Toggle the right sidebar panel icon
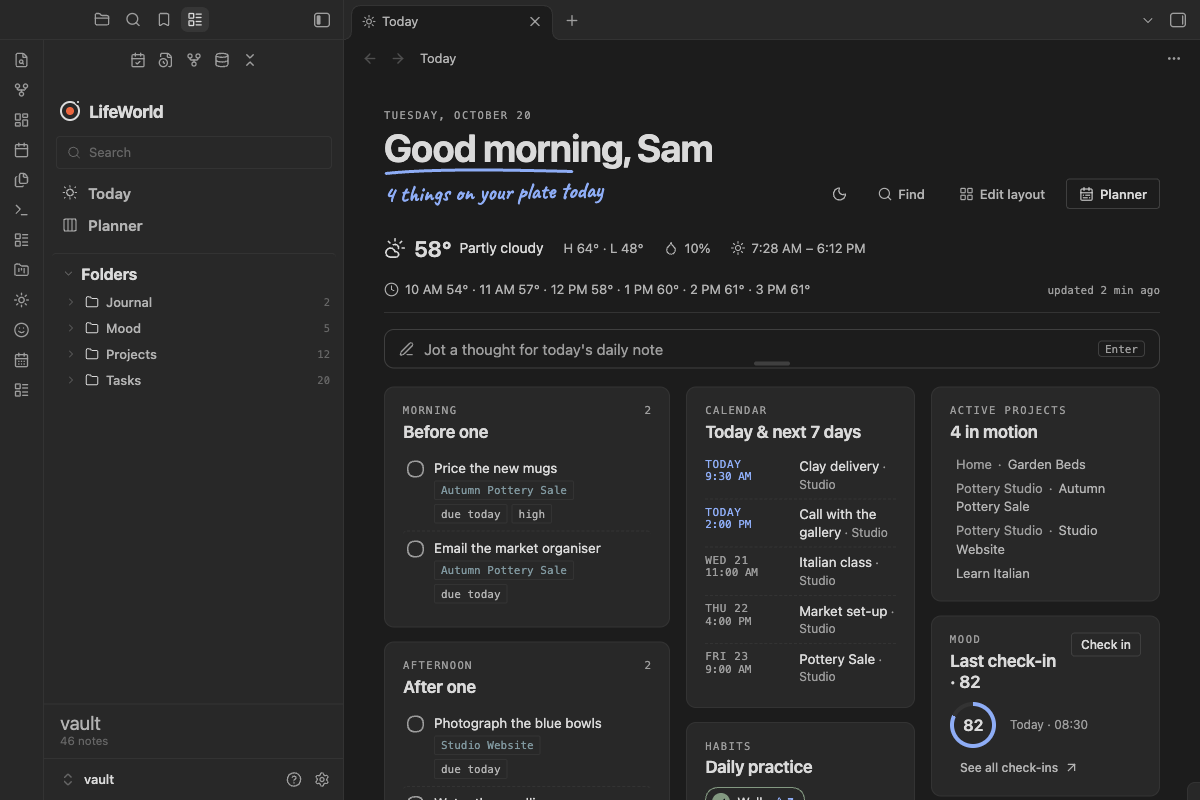 [1178, 20]
